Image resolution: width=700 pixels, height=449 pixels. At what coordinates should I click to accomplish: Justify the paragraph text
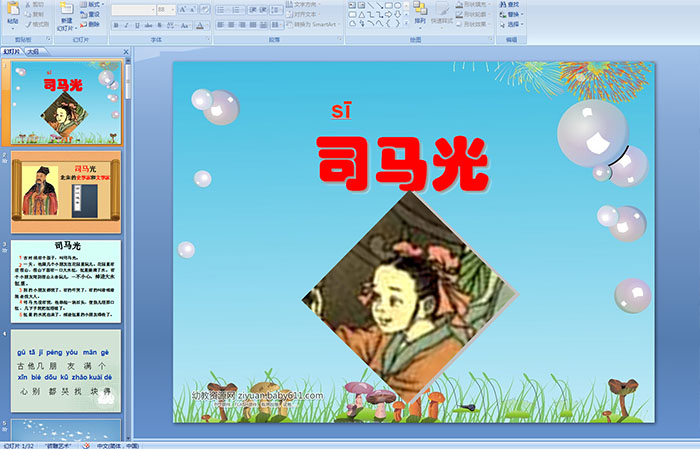pos(253,25)
